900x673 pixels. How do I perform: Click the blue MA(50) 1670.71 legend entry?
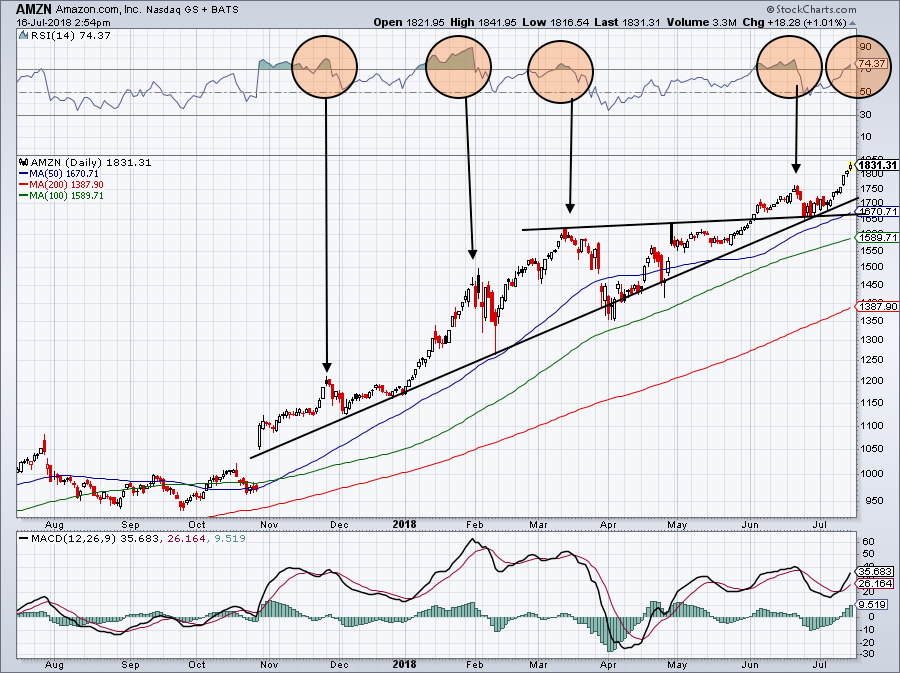click(59, 173)
